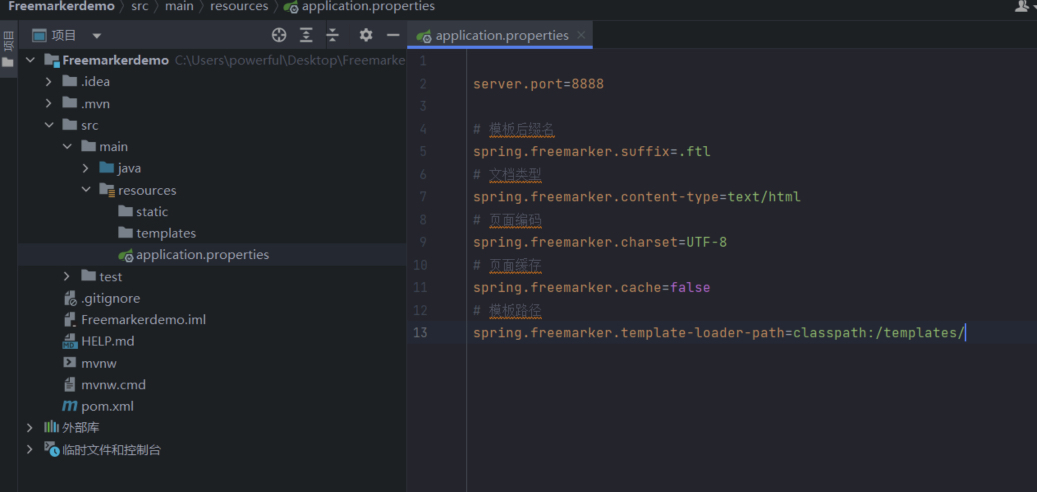Expand 临时文件和控制台 node

pos(30,450)
